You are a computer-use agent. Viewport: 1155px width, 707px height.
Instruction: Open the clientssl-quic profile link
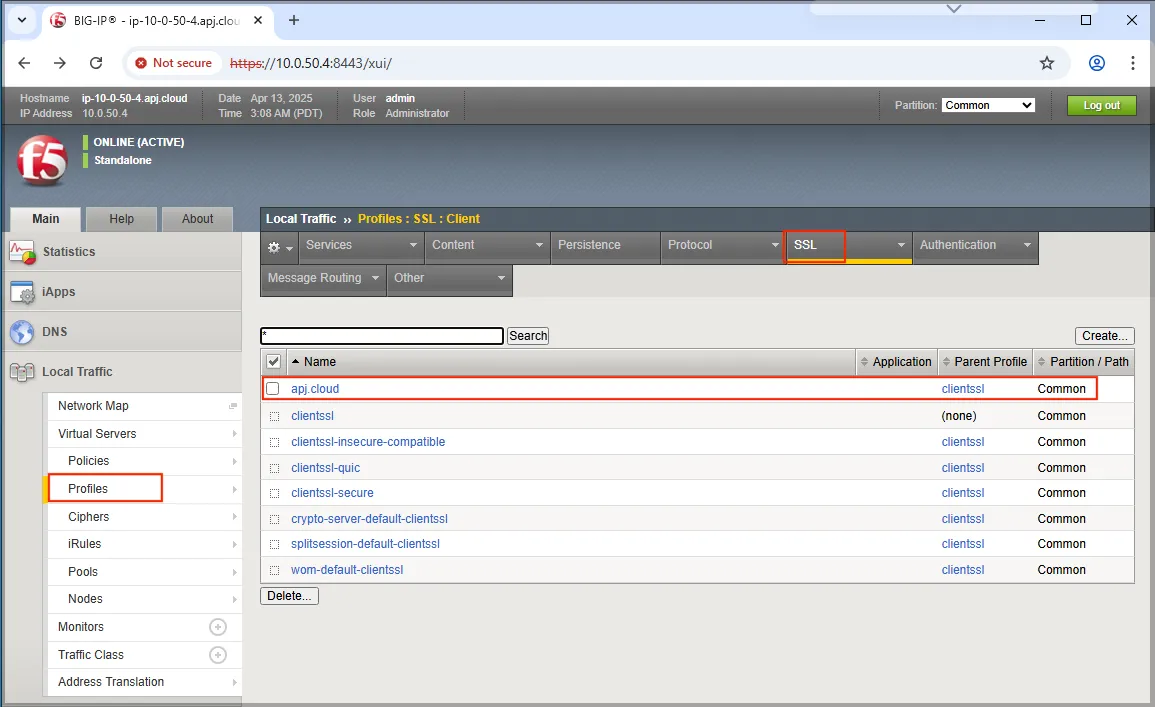(325, 468)
